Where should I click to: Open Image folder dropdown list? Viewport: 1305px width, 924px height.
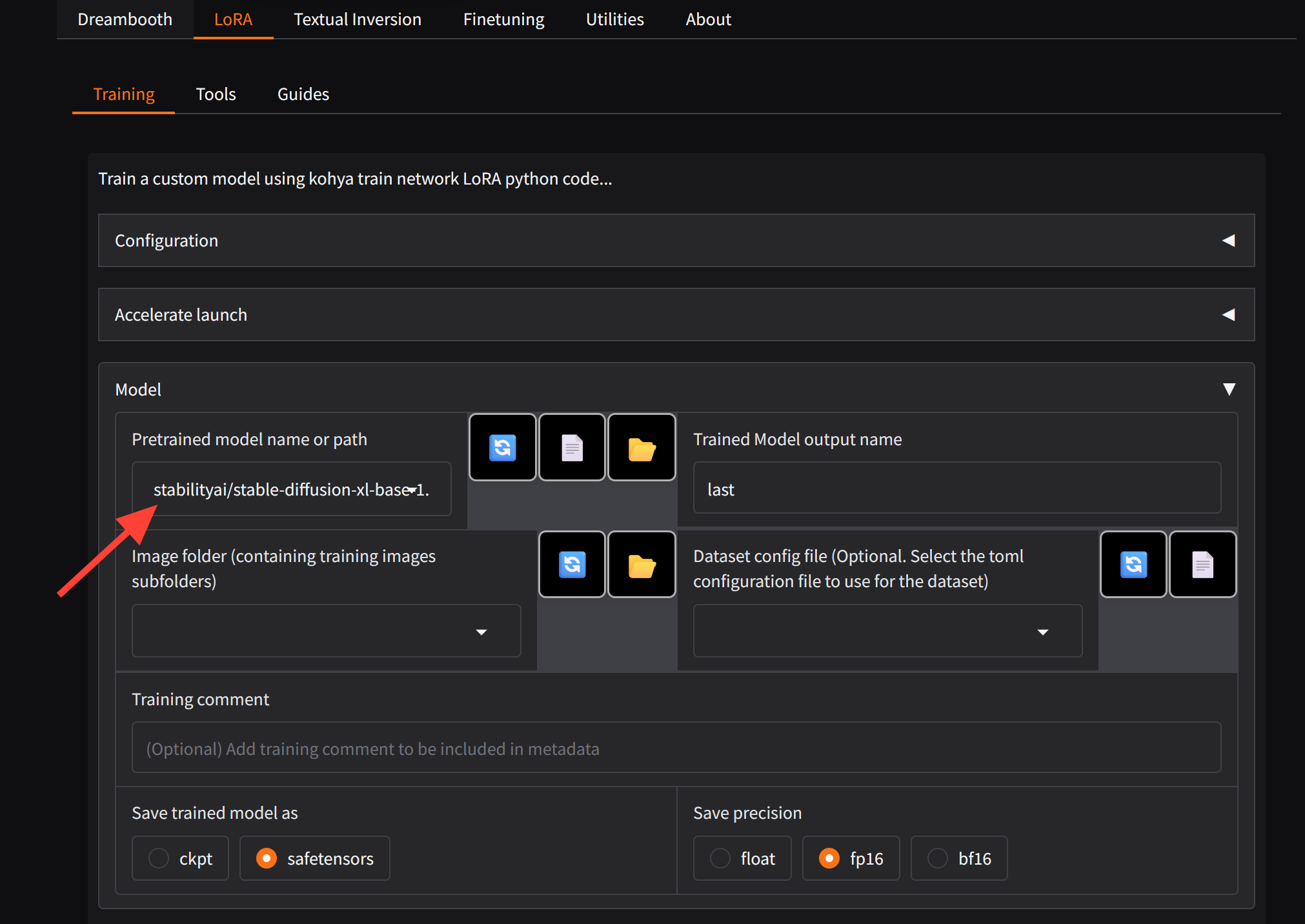click(x=481, y=632)
